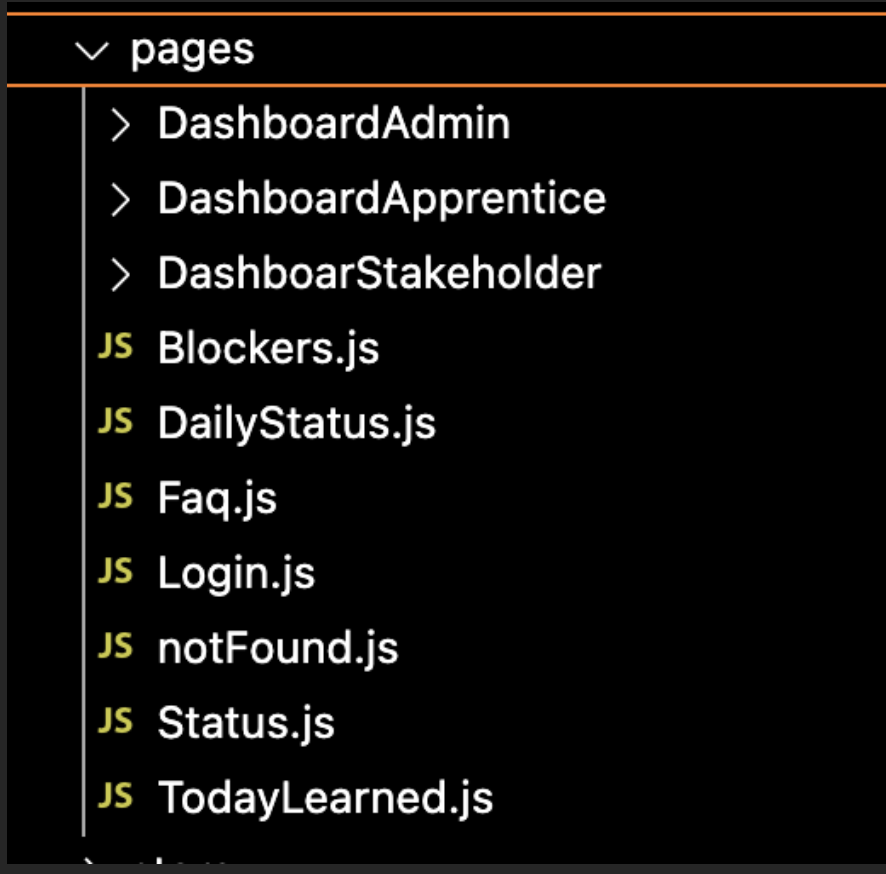This screenshot has height=874, width=886.
Task: Click the JS icon beside Blockers.js
Action: pos(116,348)
